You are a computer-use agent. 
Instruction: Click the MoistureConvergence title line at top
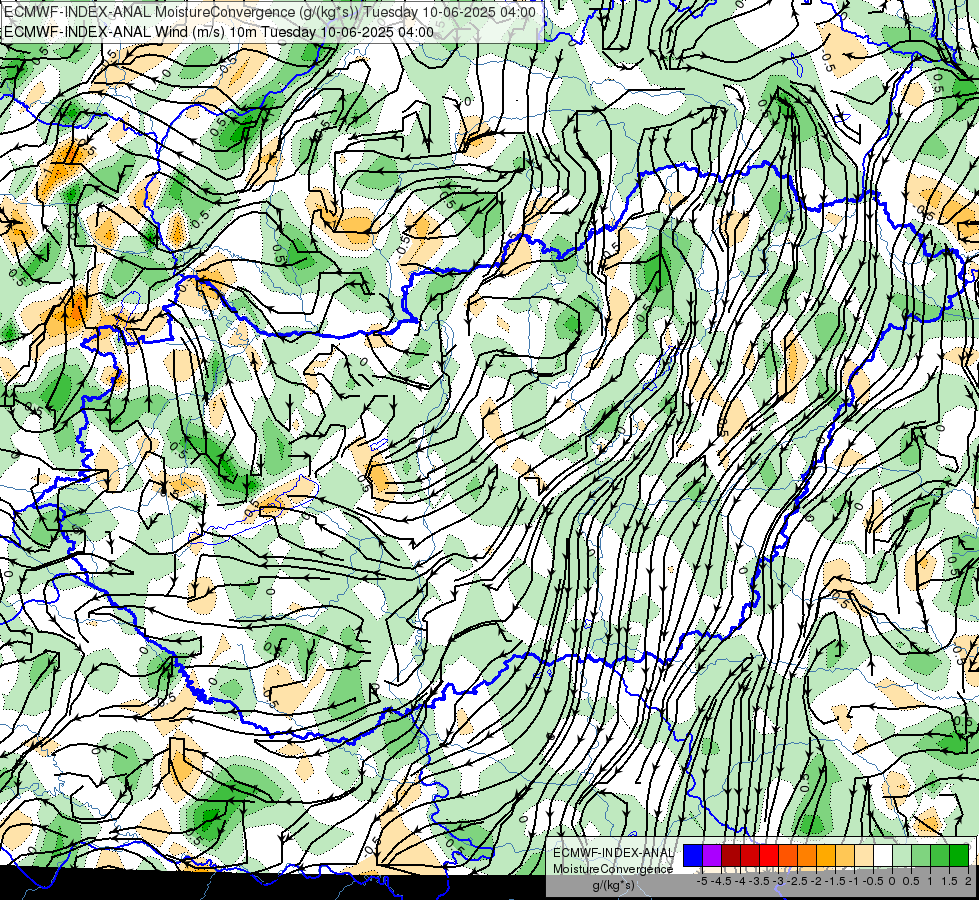click(269, 12)
